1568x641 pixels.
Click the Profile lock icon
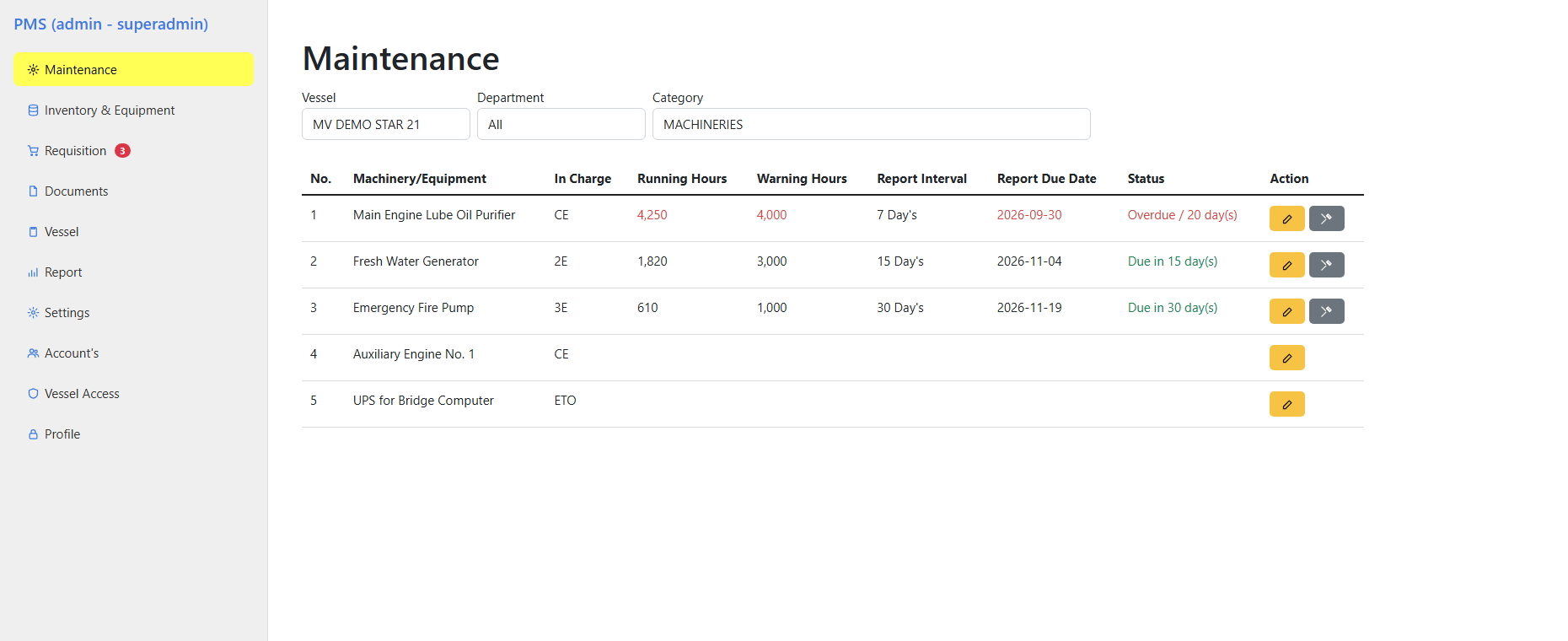(x=33, y=434)
